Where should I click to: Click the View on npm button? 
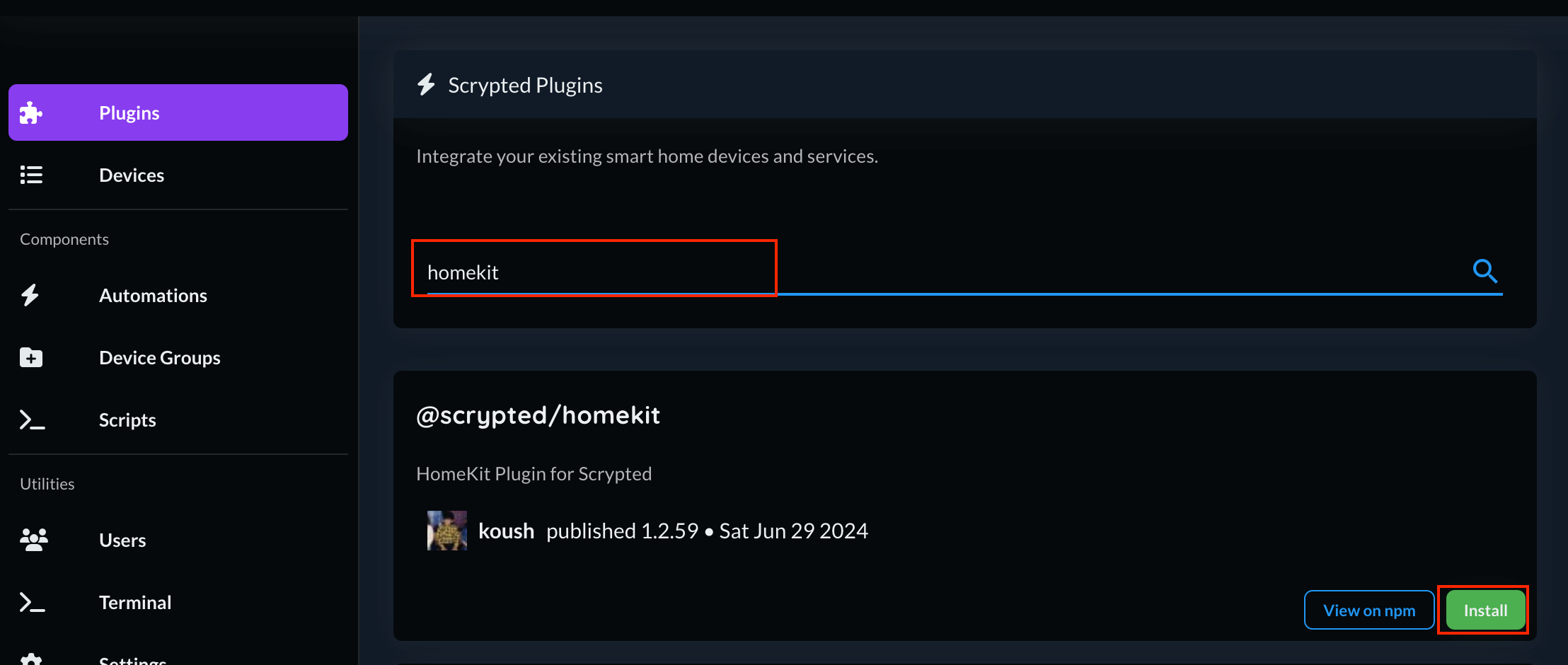[1368, 610]
